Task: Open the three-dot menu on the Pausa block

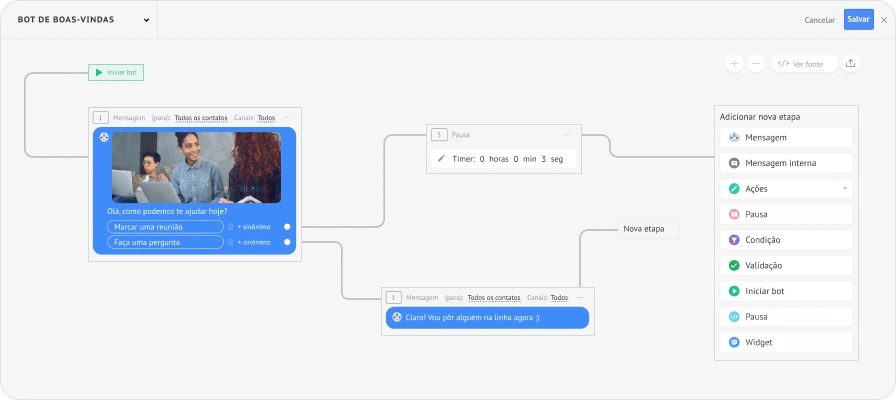Action: (568, 134)
